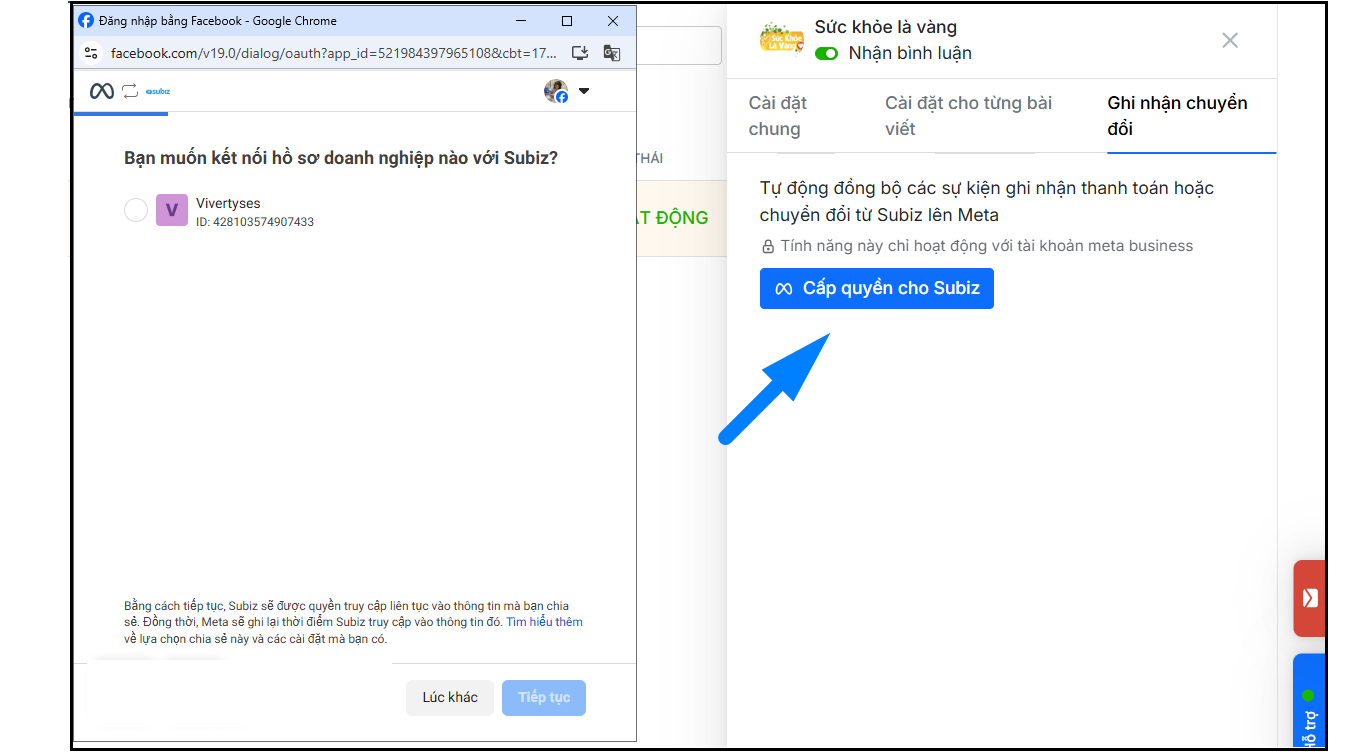Click the Cấp quyền cho Subiz button
1372x752 pixels.
coord(876,288)
